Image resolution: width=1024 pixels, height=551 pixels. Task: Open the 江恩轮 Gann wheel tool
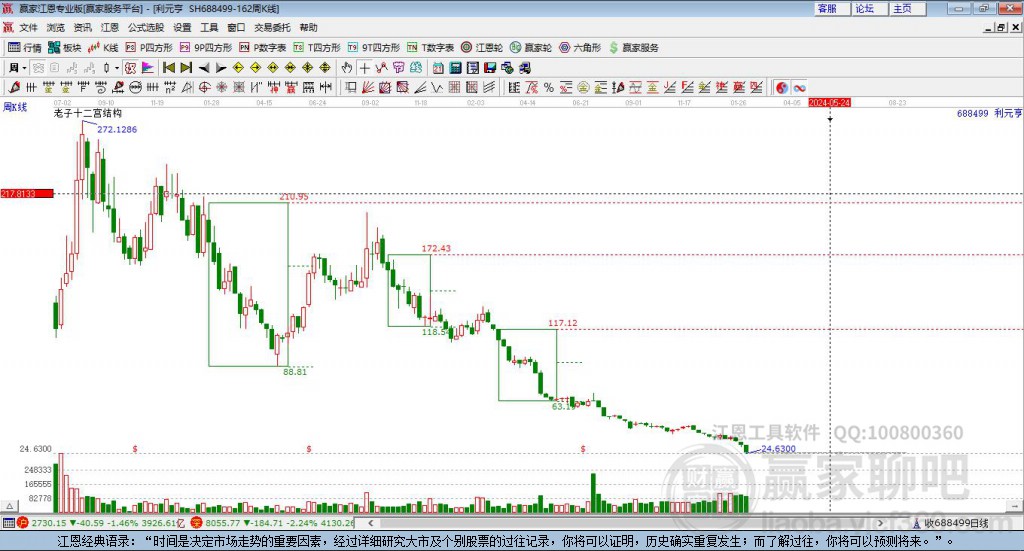482,48
